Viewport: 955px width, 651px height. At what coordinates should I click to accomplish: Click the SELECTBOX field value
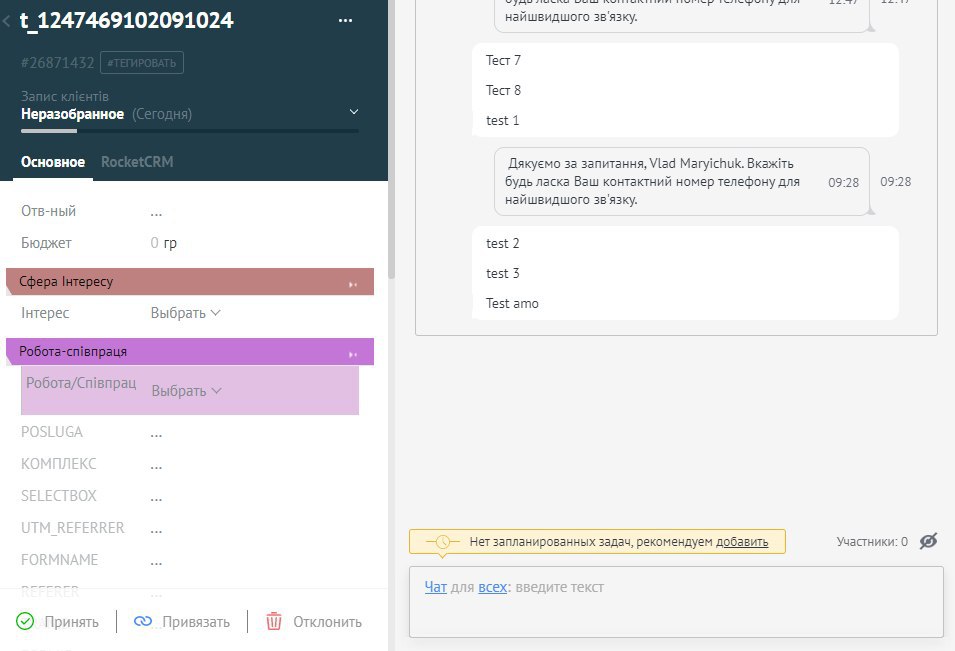click(x=156, y=497)
